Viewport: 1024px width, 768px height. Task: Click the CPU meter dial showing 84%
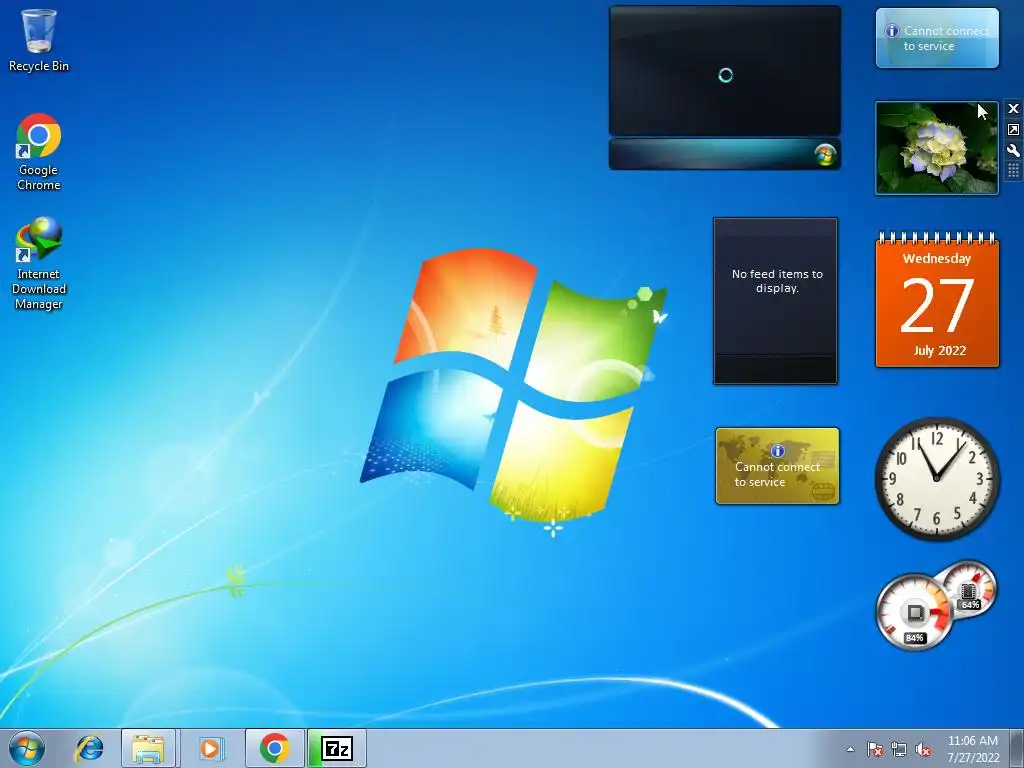click(x=915, y=613)
